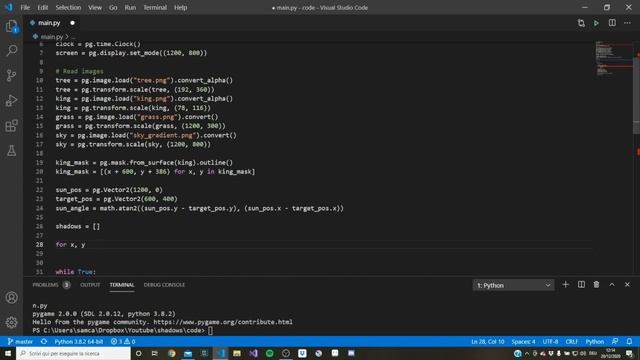Viewport: 640px width, 360px height.
Task: Switch to the Output panel tab
Action: [90, 284]
